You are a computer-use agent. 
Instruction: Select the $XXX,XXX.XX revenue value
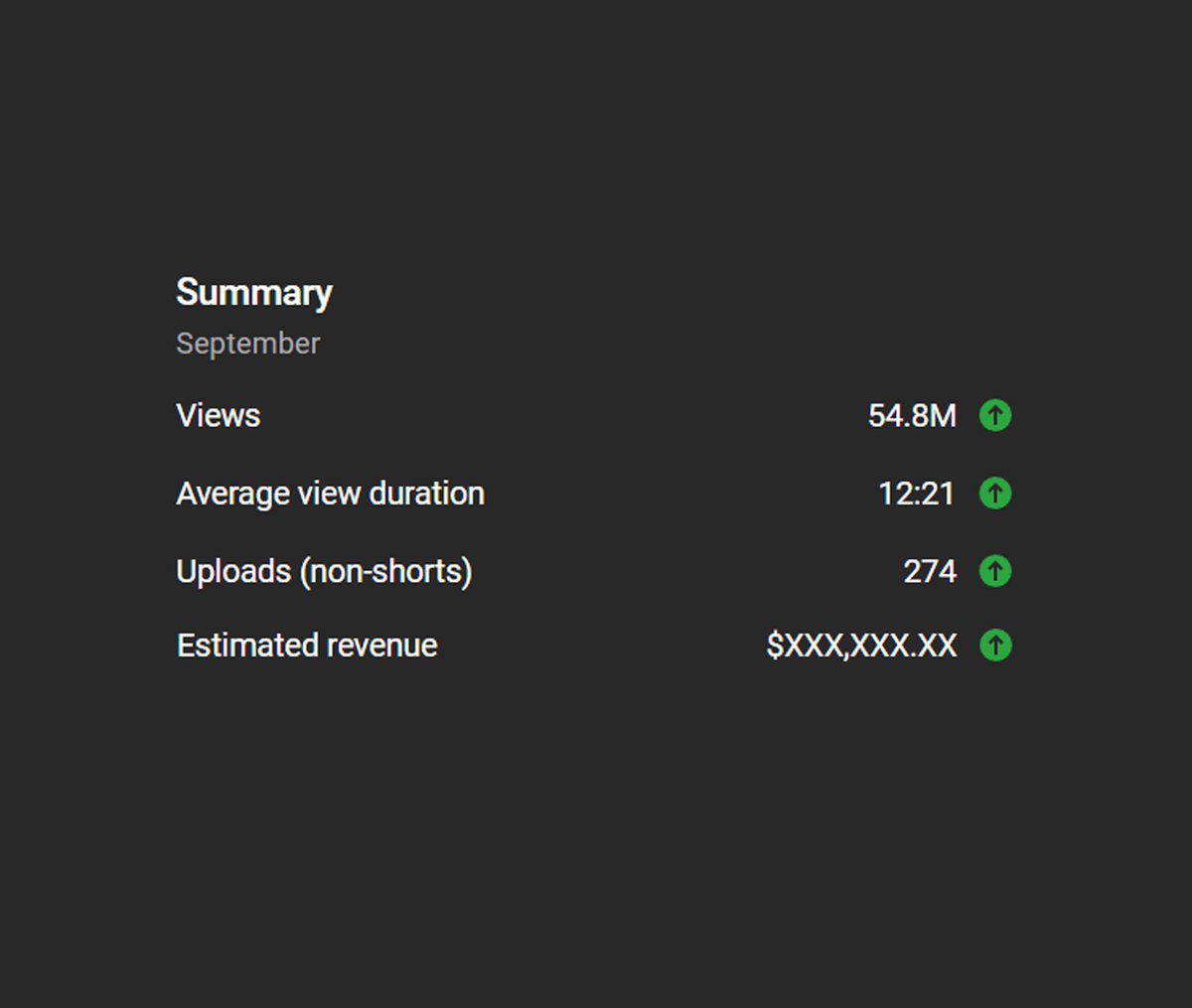click(x=862, y=646)
